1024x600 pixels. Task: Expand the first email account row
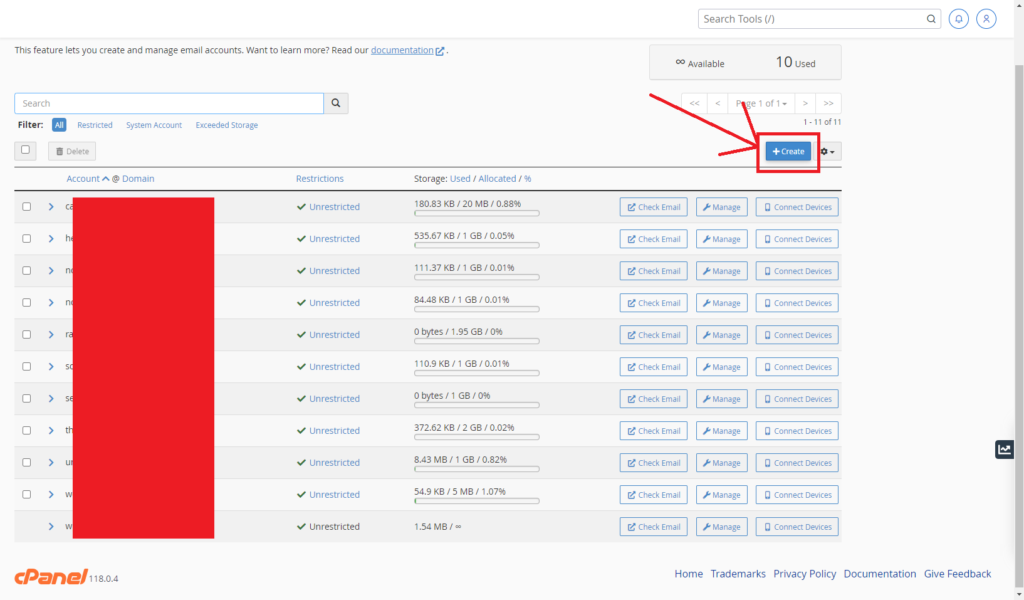coord(51,206)
